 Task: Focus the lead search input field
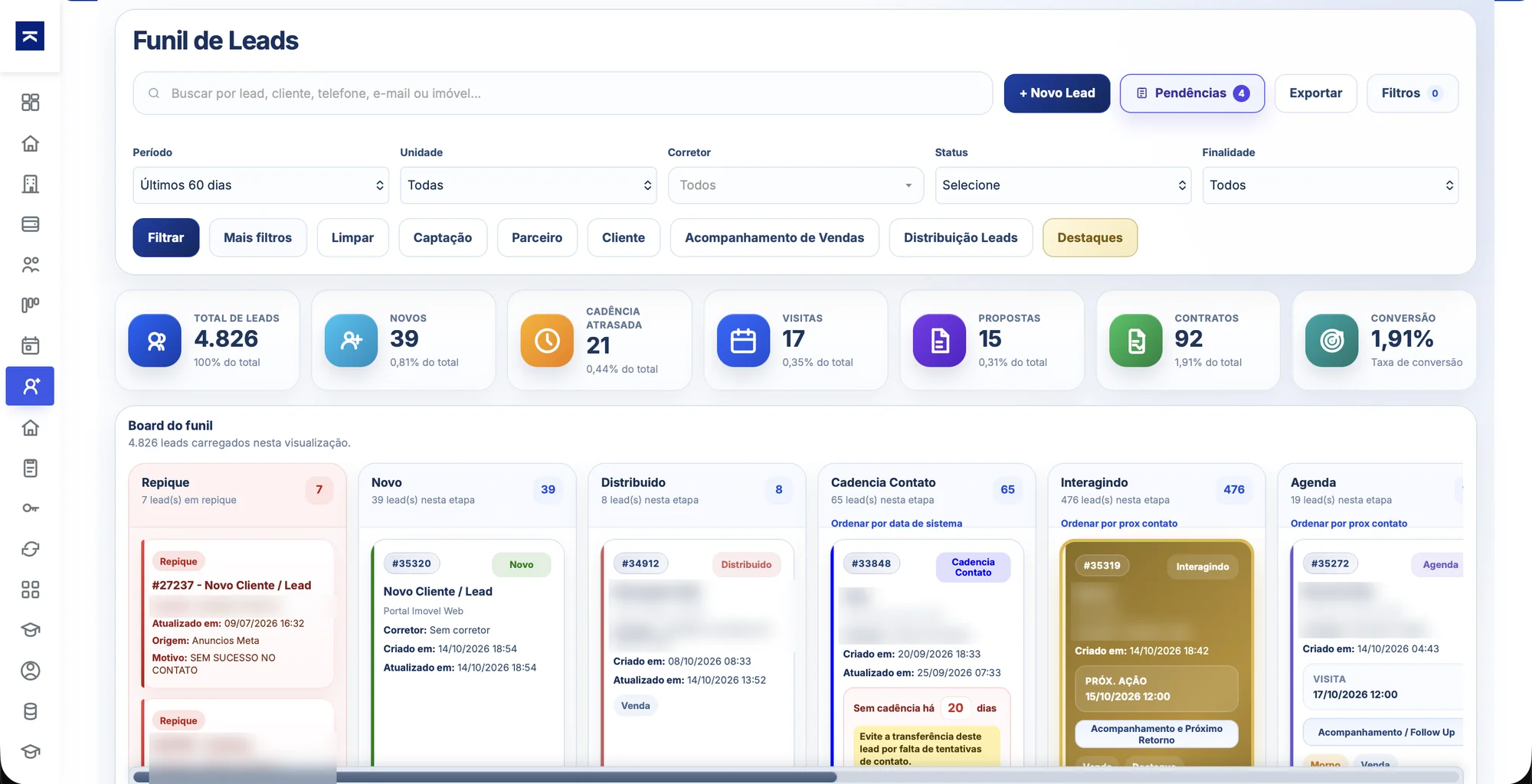pyautogui.click(x=562, y=93)
